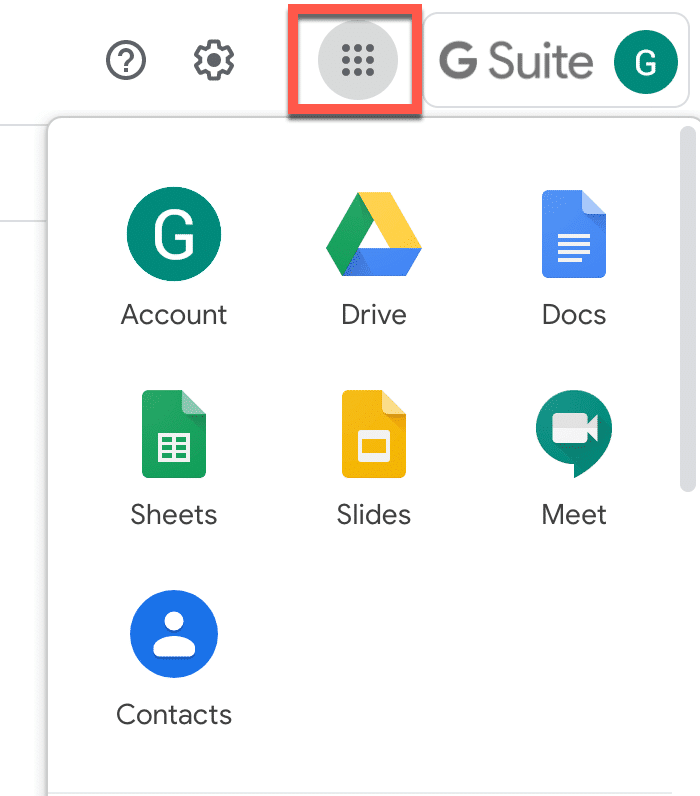Open the green G profile avatar
The height and width of the screenshot is (796, 700).
pos(646,62)
